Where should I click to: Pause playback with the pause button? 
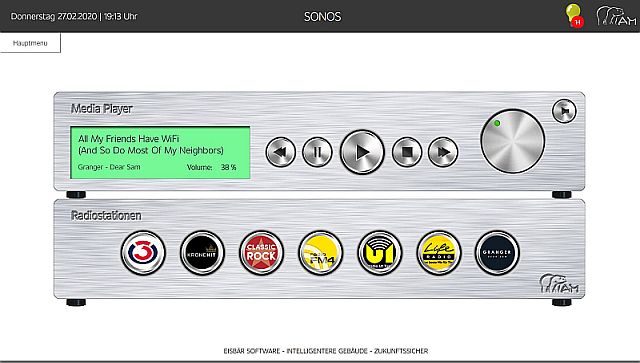[317, 152]
